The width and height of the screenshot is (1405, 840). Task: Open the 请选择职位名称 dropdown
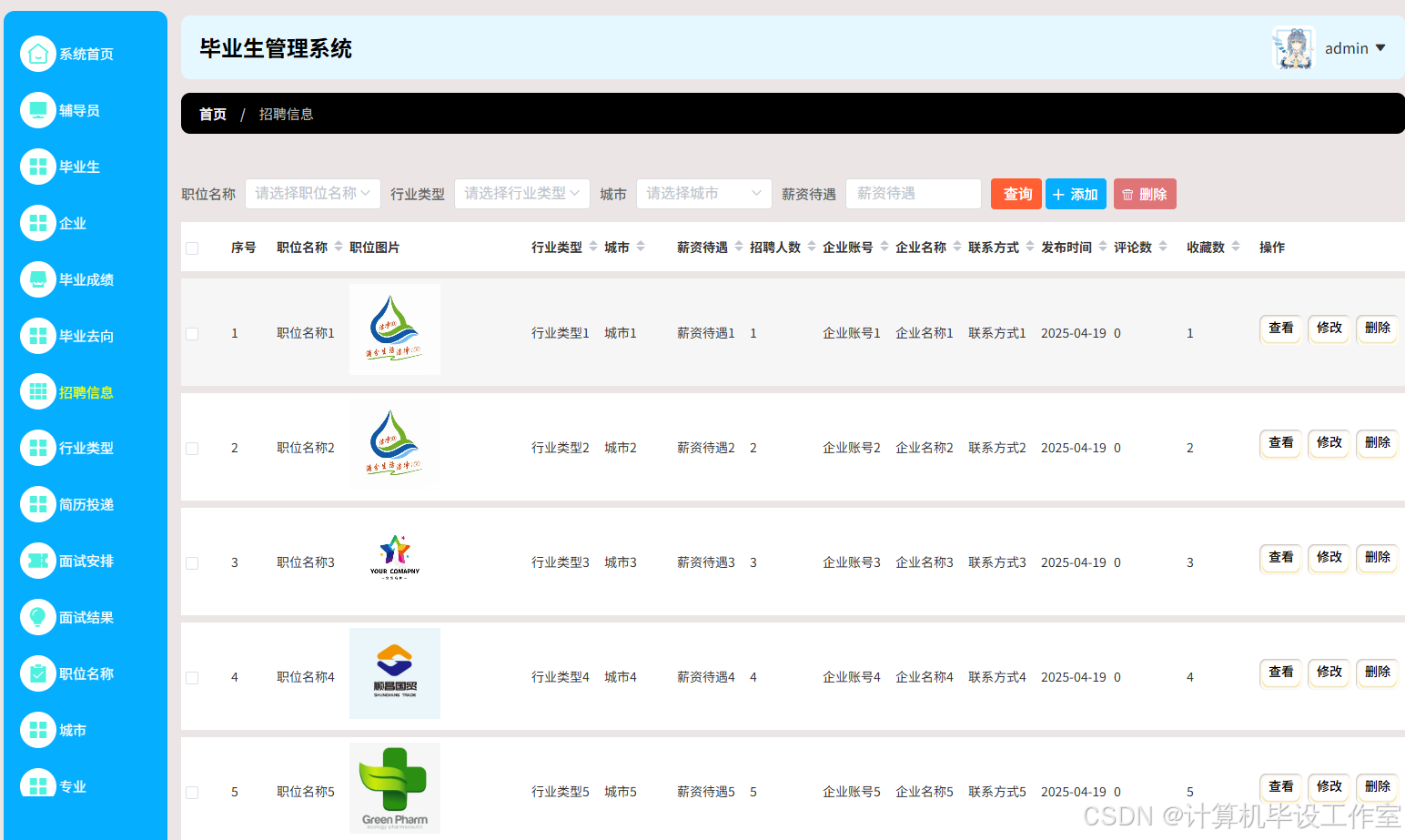313,194
